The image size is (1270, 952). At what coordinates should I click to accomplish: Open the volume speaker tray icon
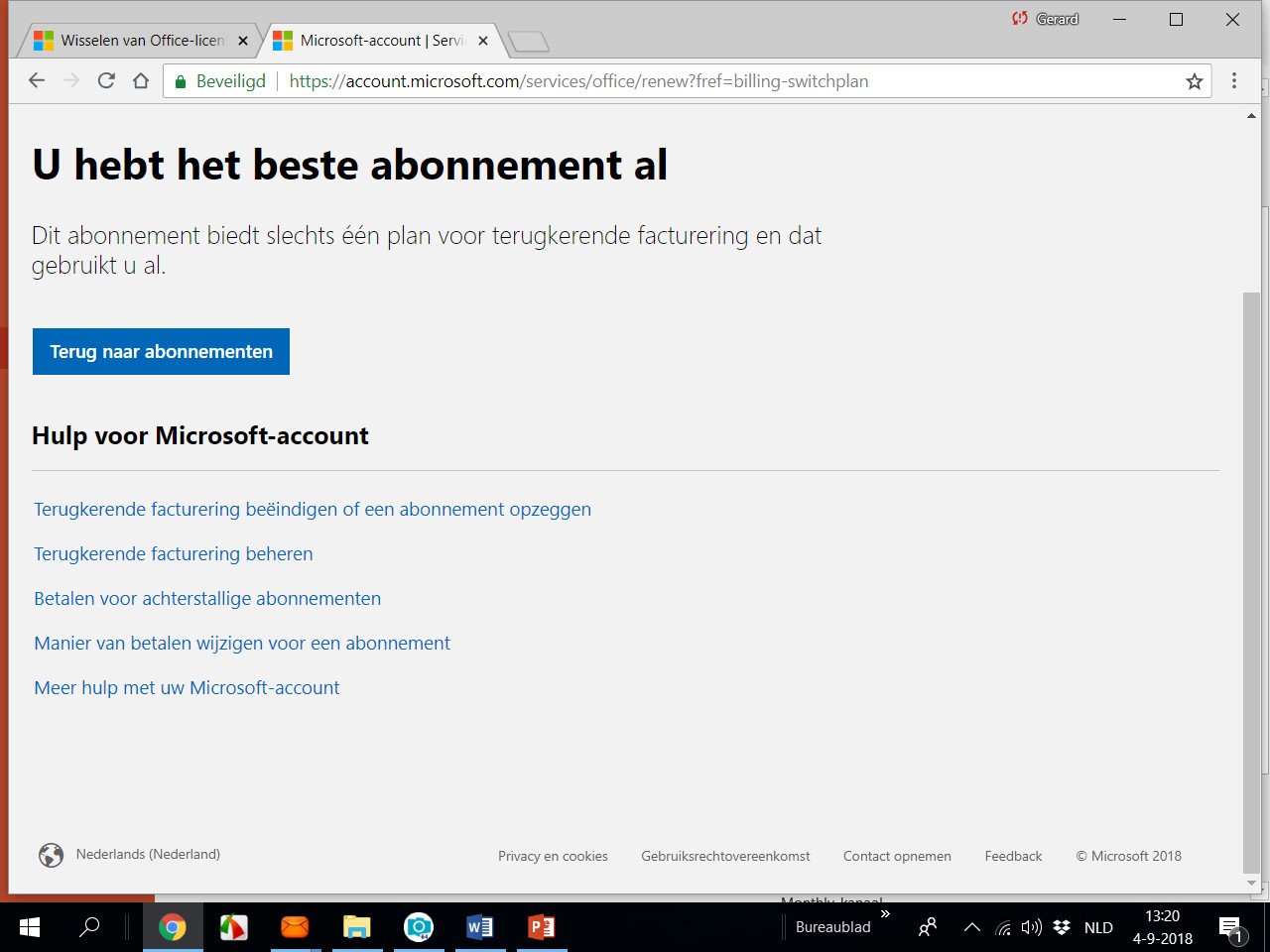click(1032, 927)
